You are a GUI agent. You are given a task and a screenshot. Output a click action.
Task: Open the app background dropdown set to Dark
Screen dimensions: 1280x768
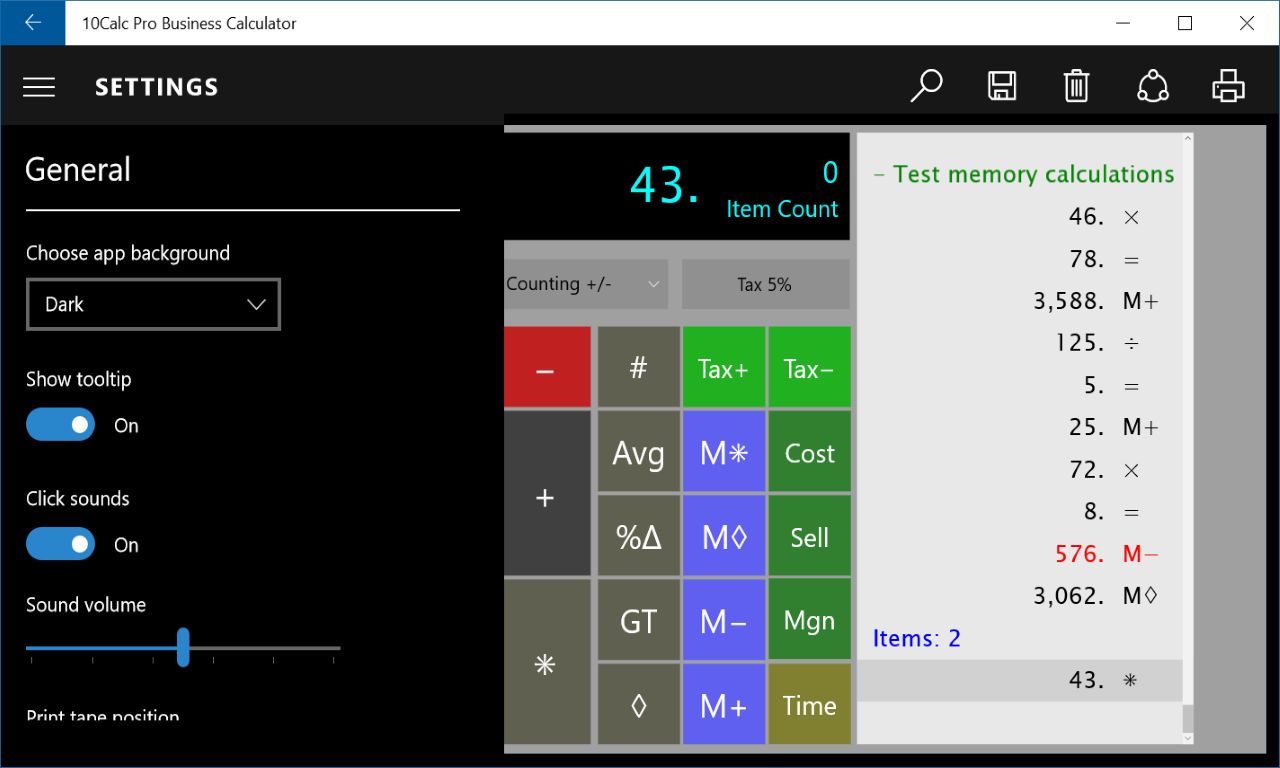(152, 304)
